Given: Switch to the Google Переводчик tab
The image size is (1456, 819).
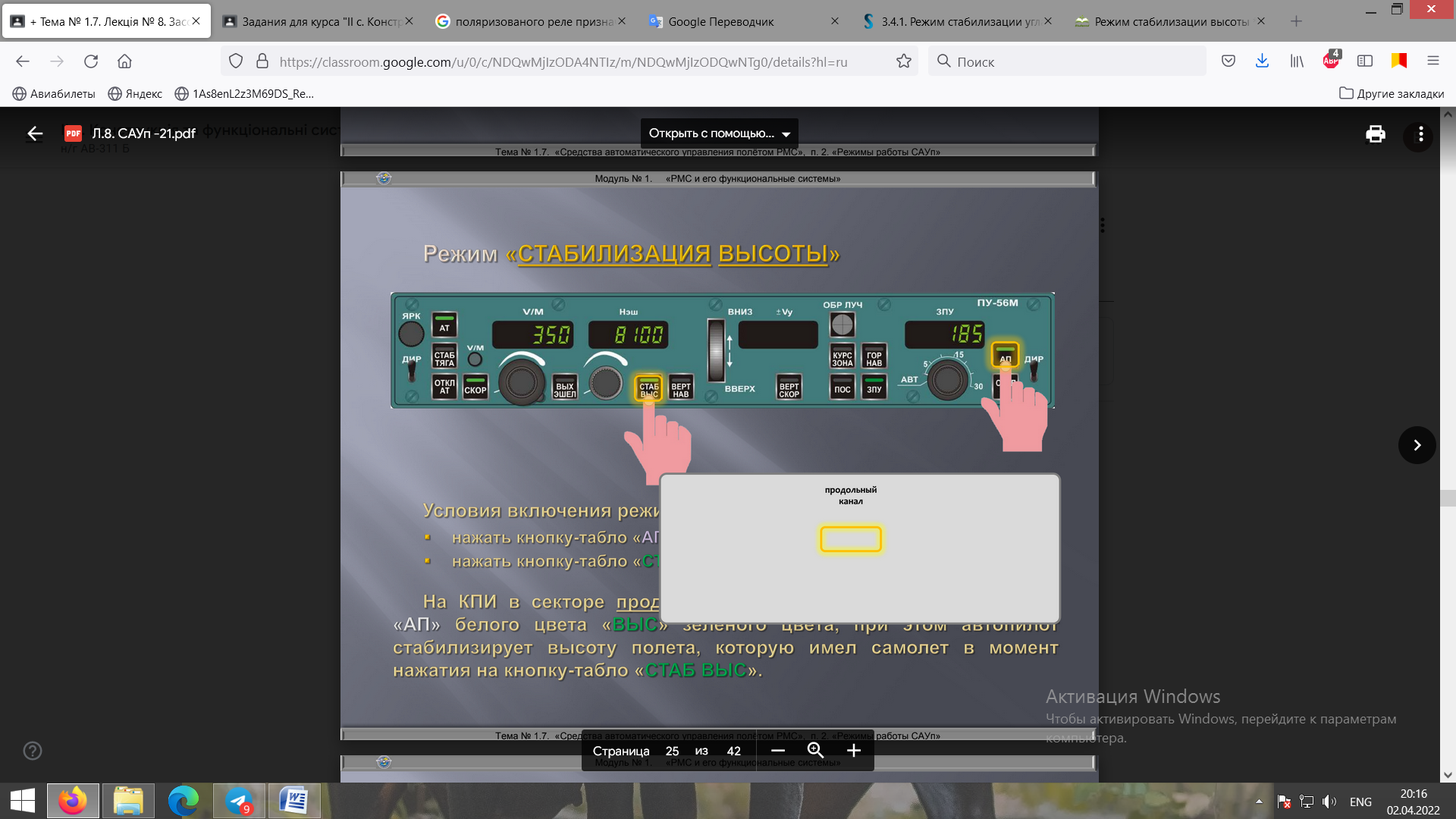Looking at the screenshot, I should coord(745,21).
